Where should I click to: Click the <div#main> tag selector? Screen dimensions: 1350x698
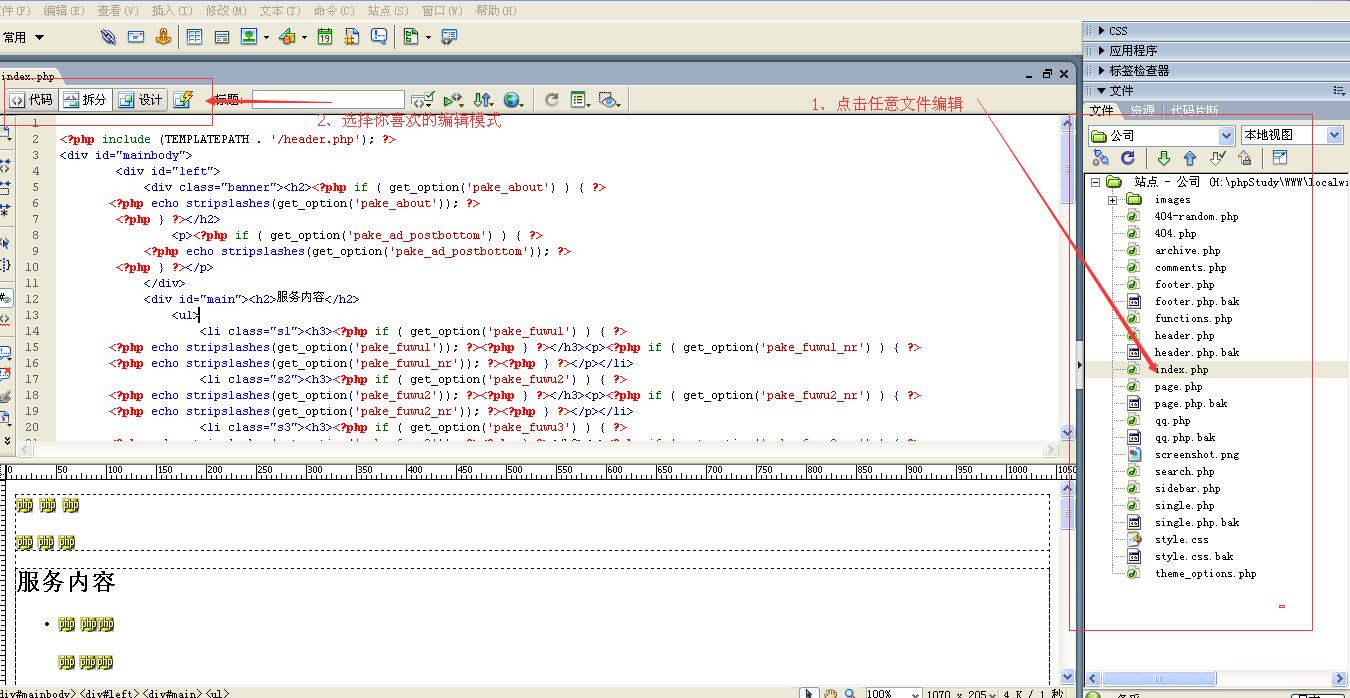point(173,692)
